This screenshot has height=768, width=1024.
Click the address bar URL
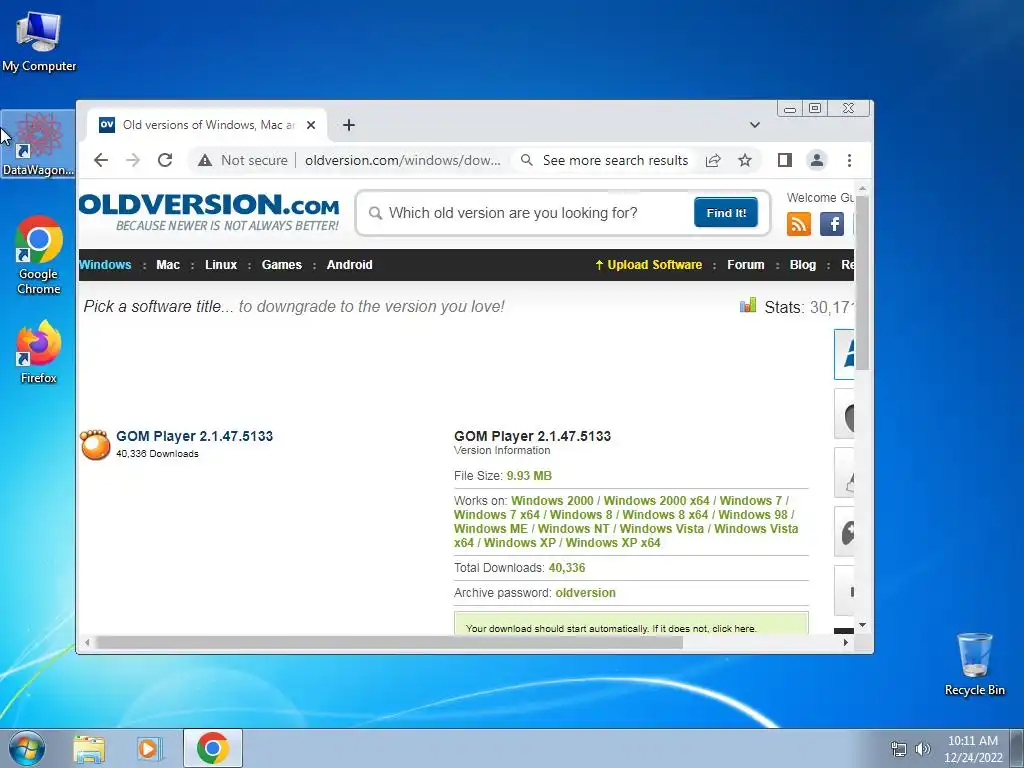coord(403,160)
